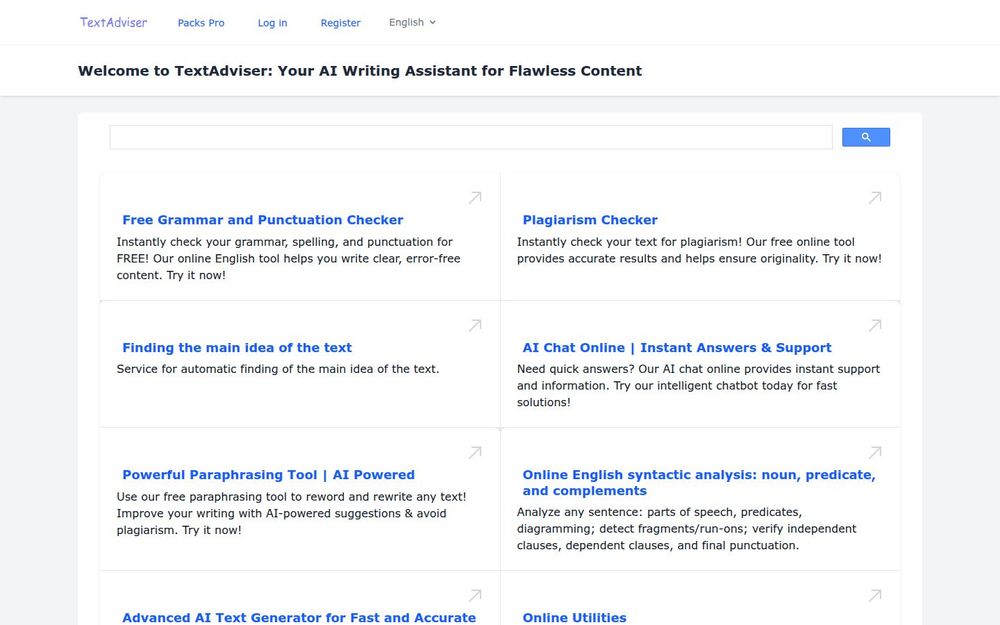The image size is (1000, 625).
Task: Click arrow icon on Online English syntactic analysis card
Action: pos(875,452)
